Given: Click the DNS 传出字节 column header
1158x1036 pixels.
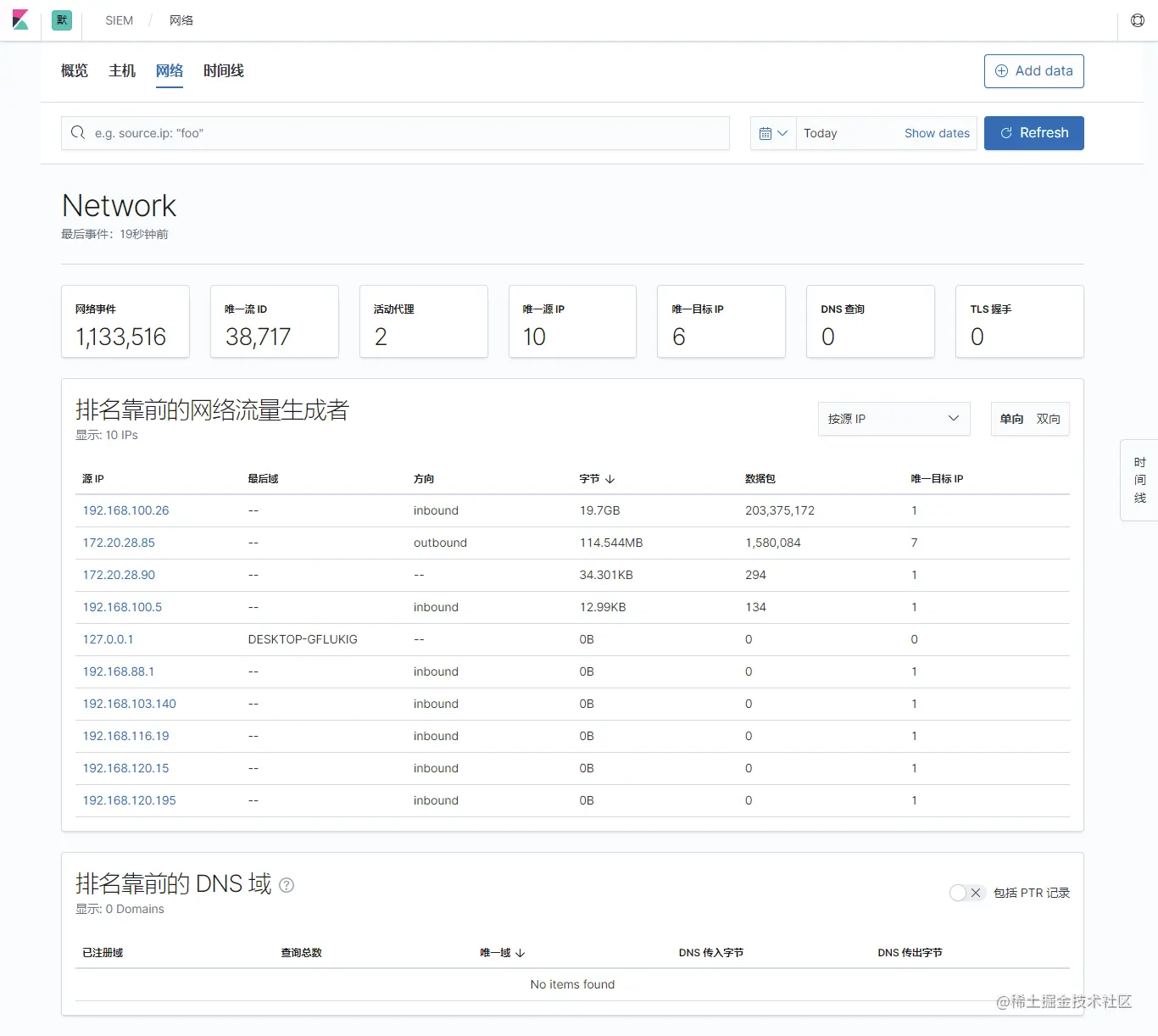Looking at the screenshot, I should pyautogui.click(x=910, y=953).
